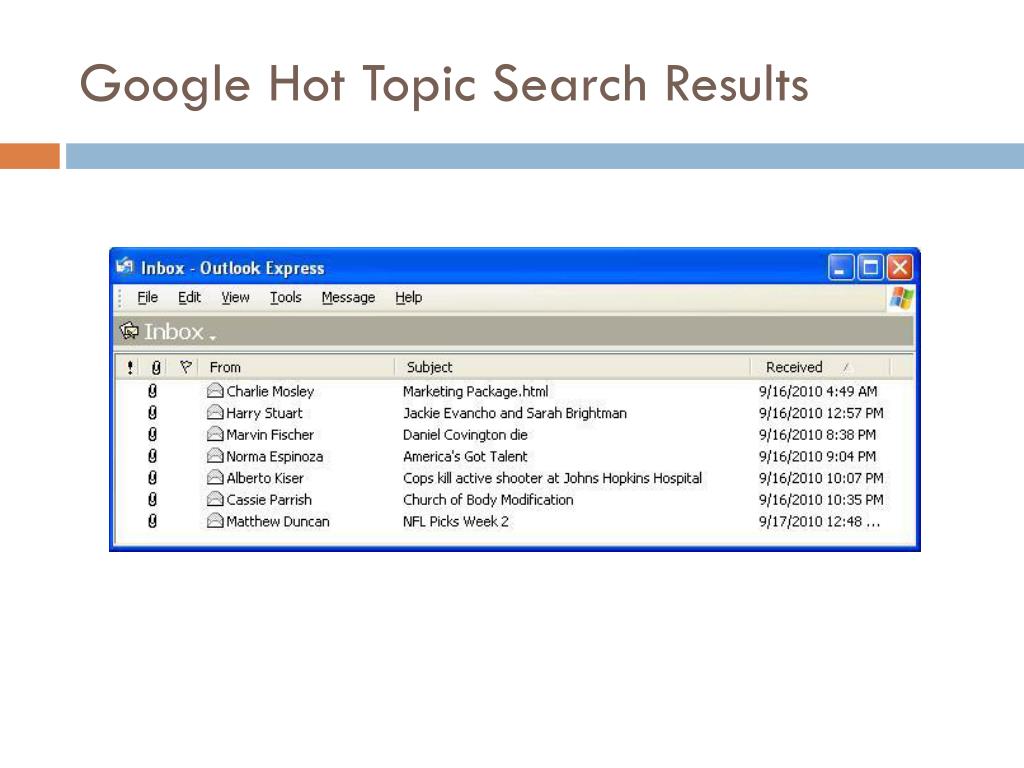This screenshot has height=768, width=1024.
Task: Open the File menu
Action: click(148, 298)
